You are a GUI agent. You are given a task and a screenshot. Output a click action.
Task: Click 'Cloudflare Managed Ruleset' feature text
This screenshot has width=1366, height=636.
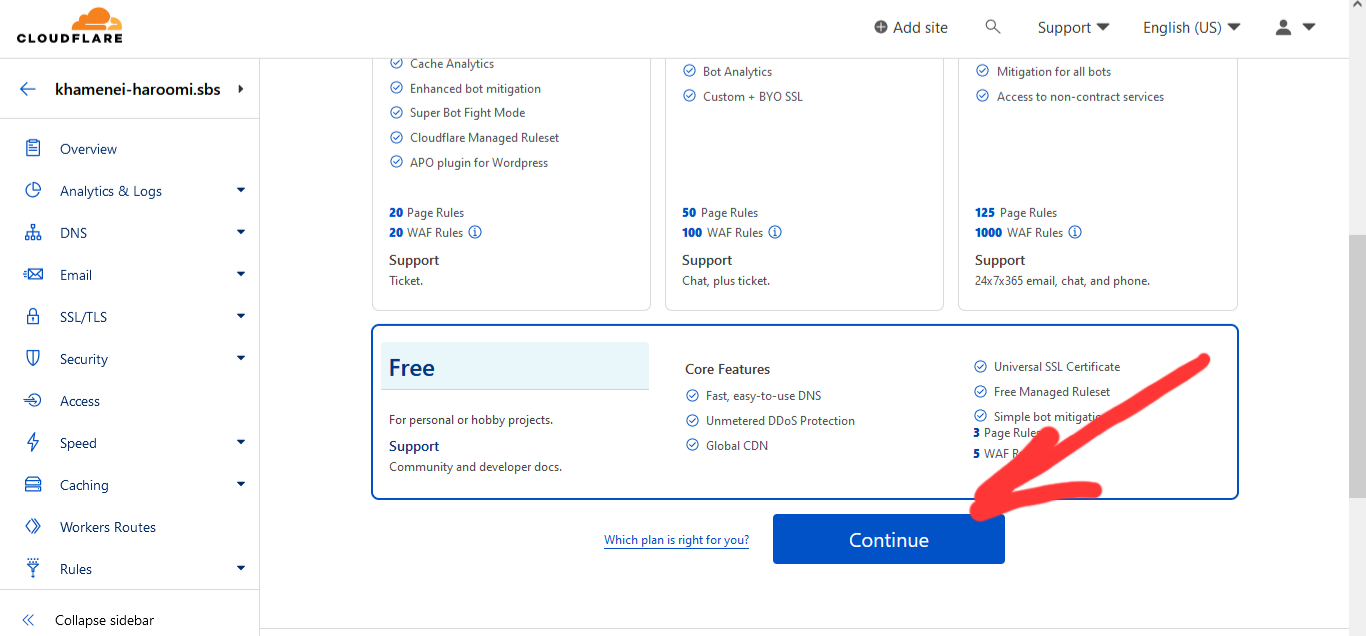[484, 138]
